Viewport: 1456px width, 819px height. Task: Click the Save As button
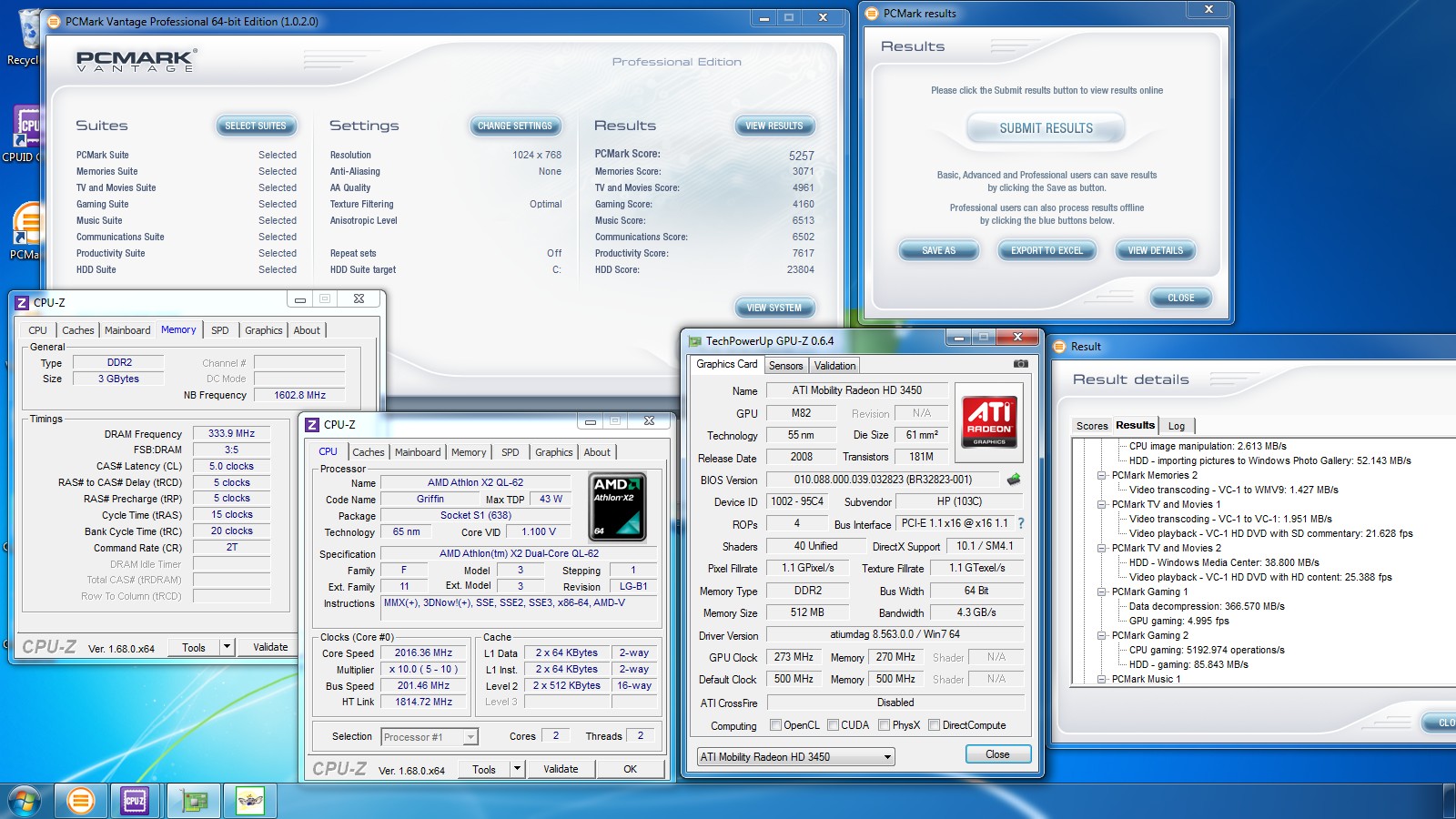click(x=938, y=251)
